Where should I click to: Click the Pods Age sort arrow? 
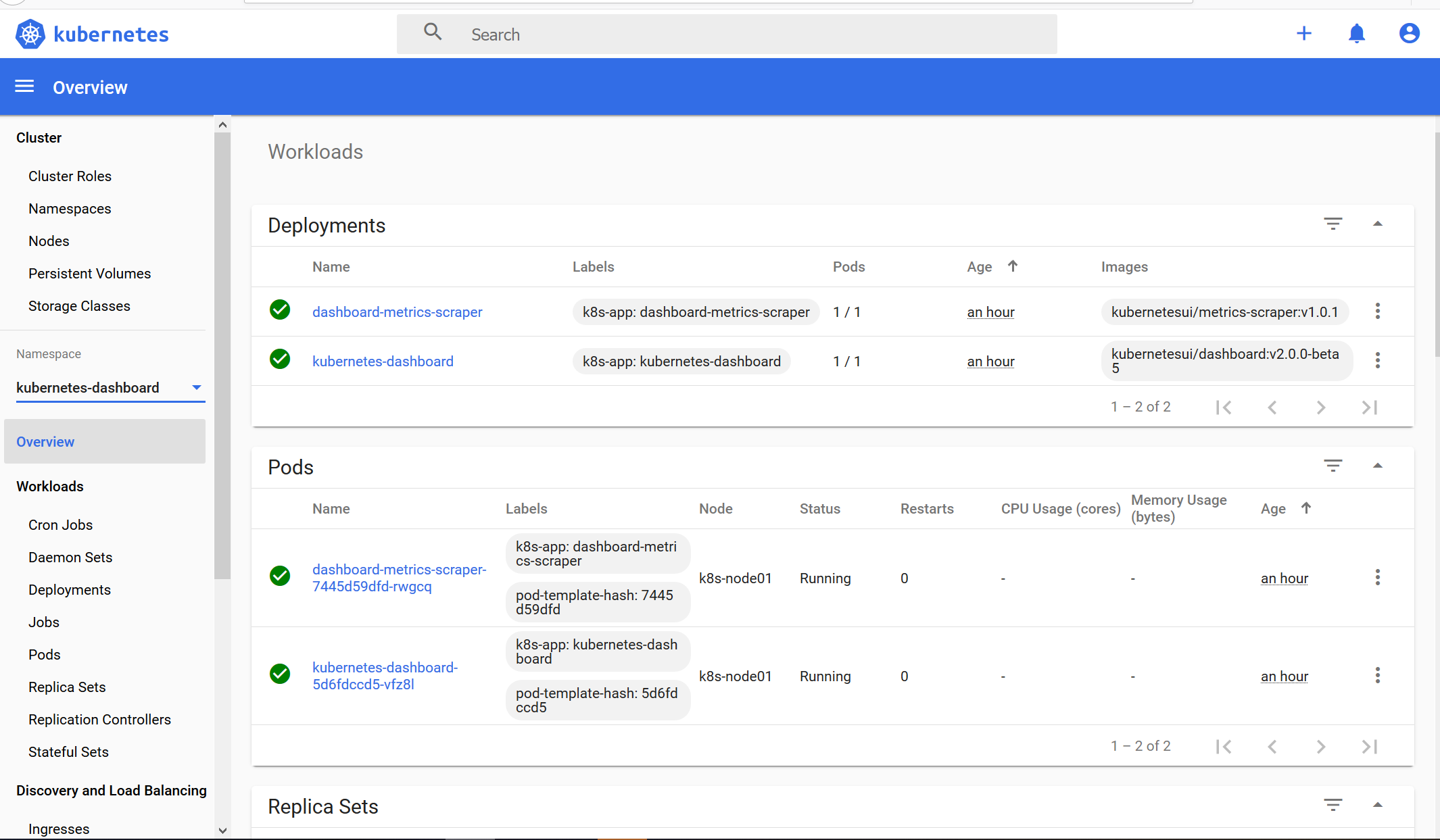(x=1306, y=508)
